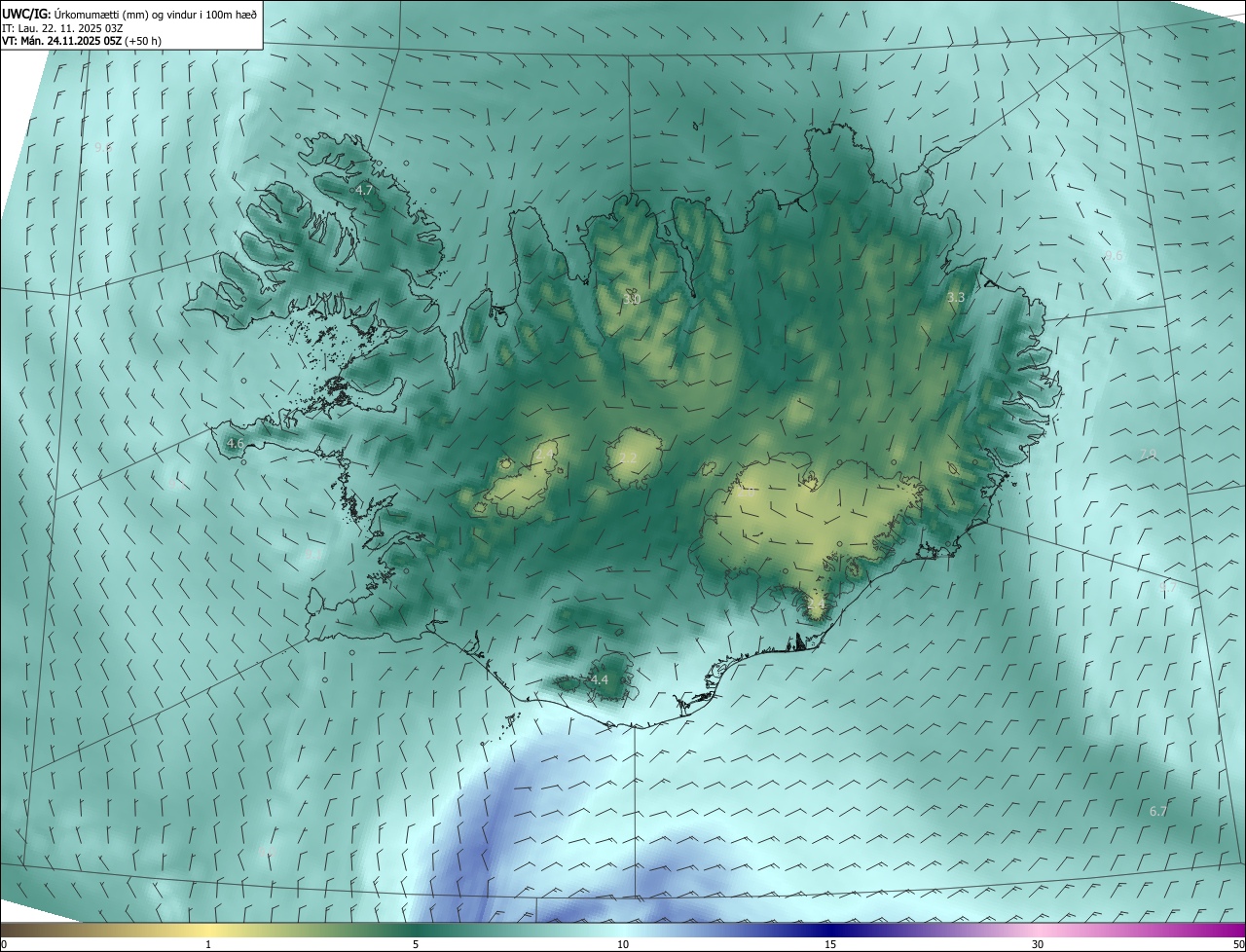Click the 3.3 value in the east
Viewport: 1246px width, 952px height.
(x=956, y=297)
